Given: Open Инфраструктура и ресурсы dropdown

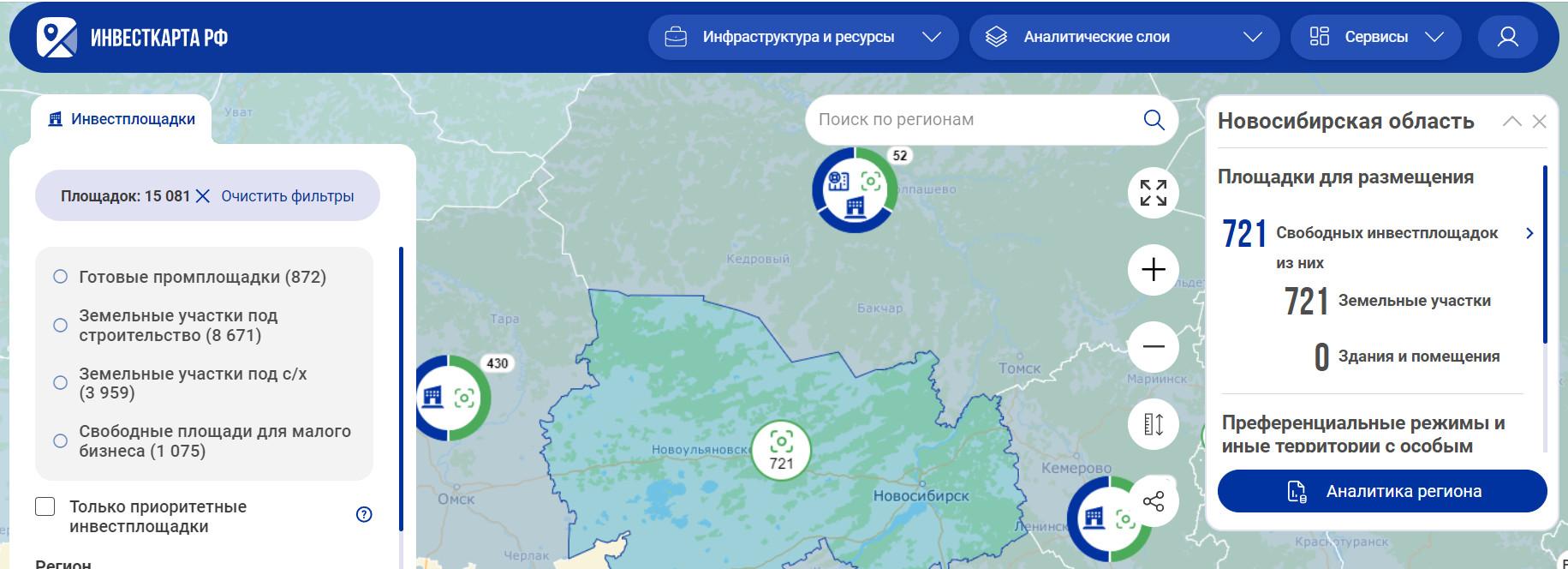Looking at the screenshot, I should tap(803, 37).
